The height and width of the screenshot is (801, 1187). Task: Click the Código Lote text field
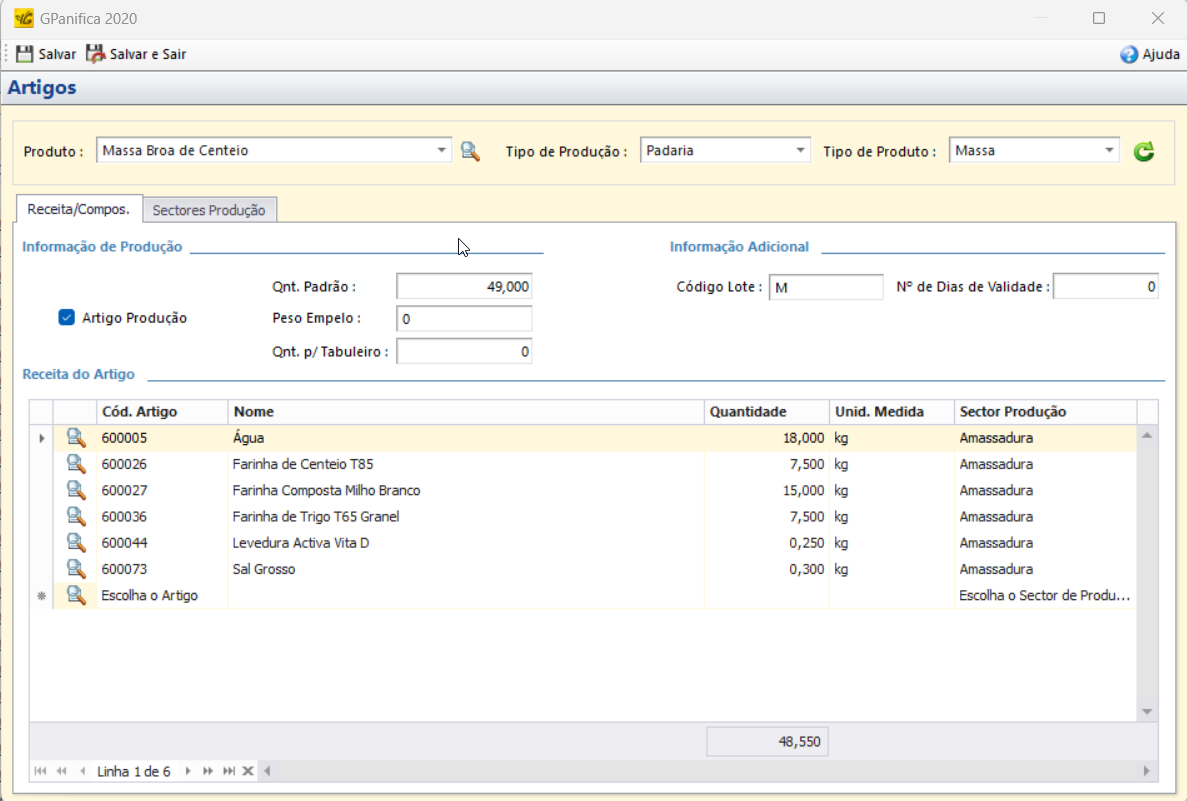[x=825, y=287]
